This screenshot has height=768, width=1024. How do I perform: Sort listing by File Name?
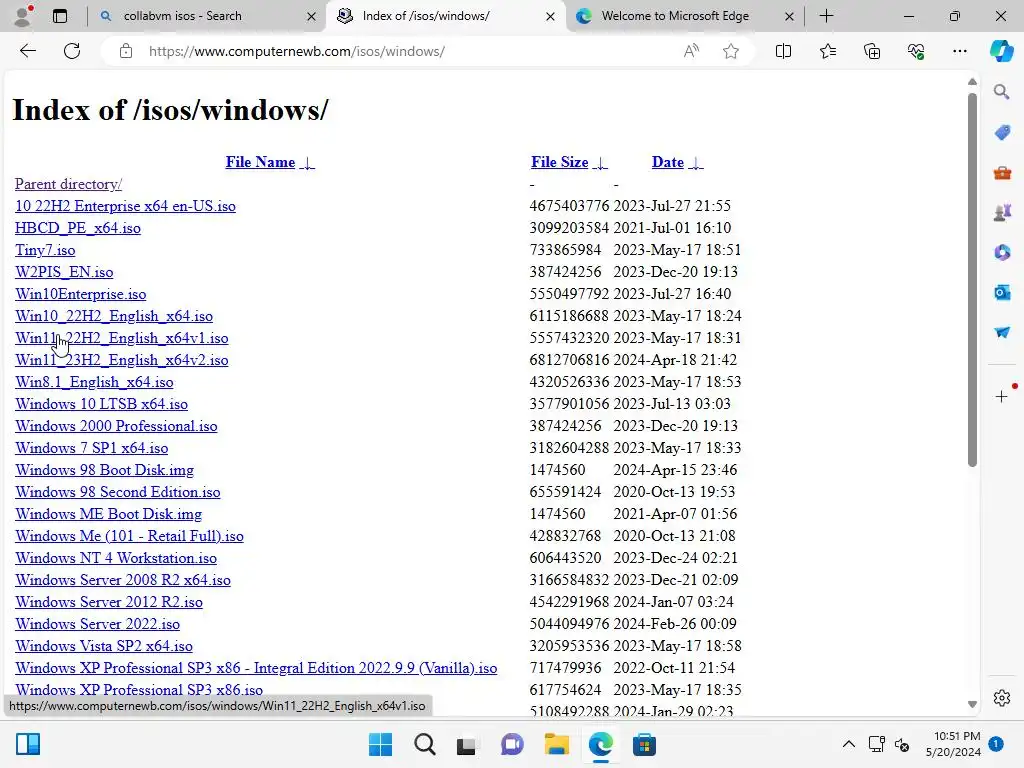click(260, 162)
